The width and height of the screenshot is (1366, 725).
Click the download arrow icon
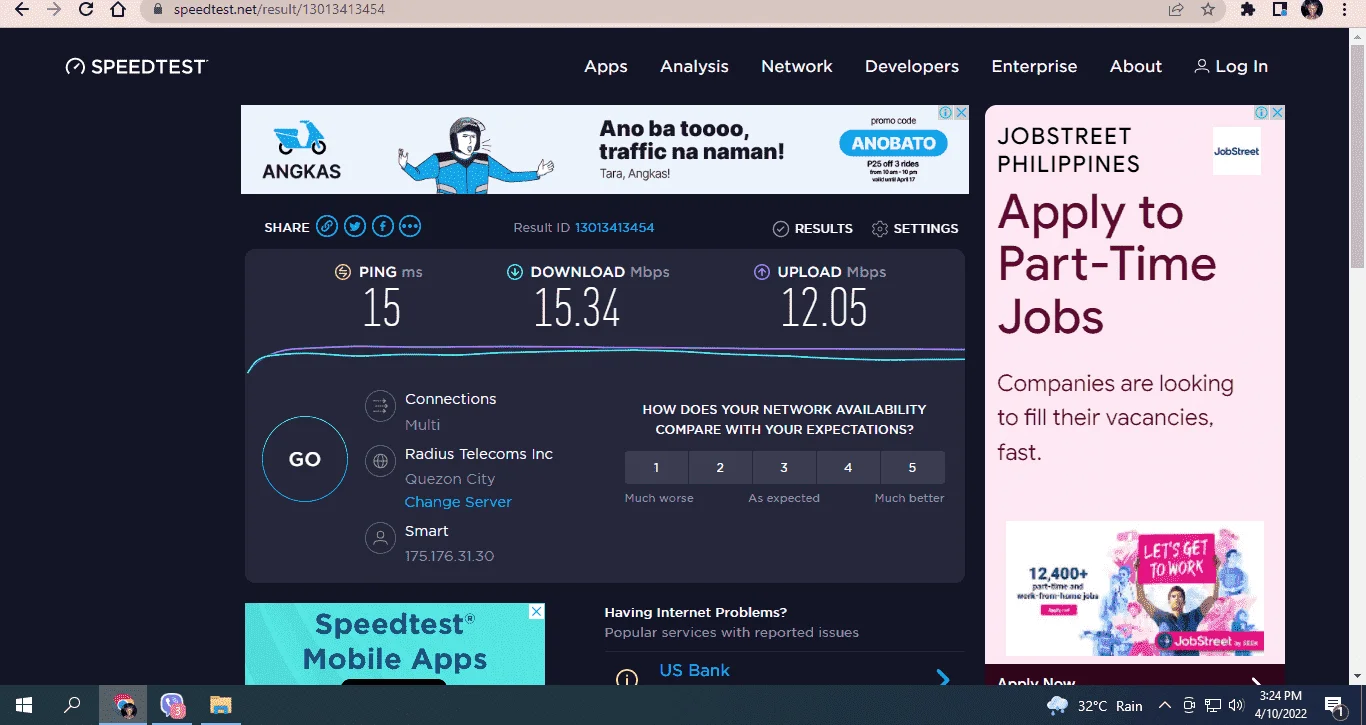coord(515,272)
